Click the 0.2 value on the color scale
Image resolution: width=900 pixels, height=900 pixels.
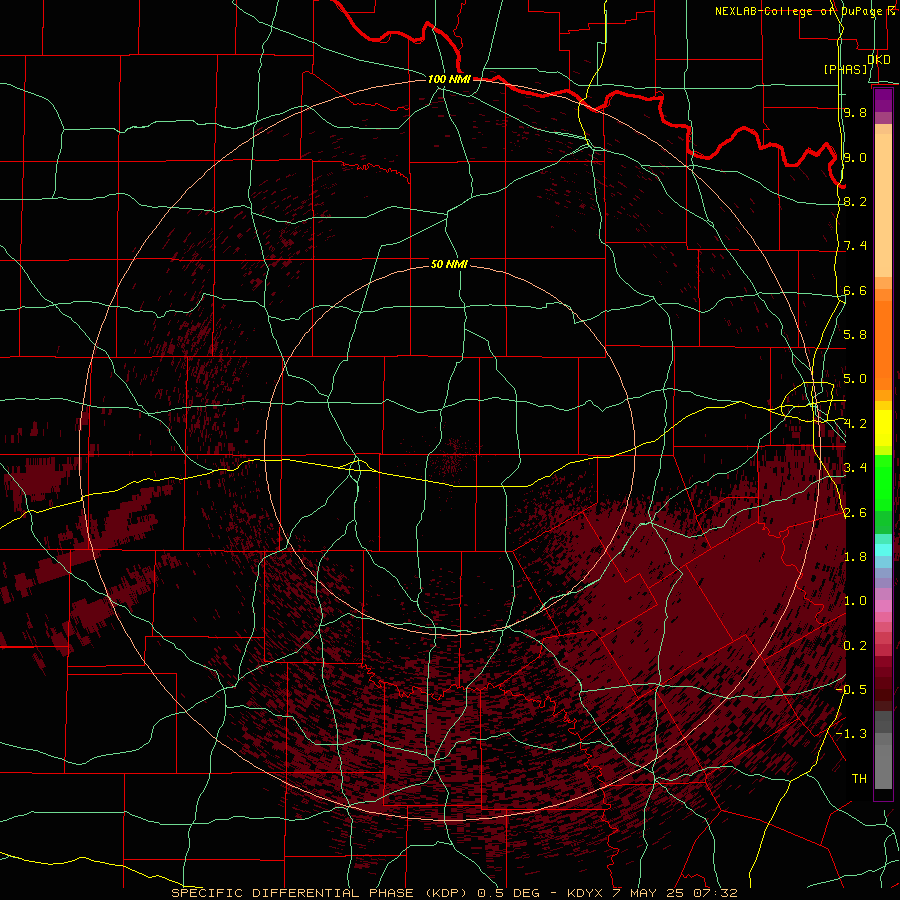tap(855, 646)
